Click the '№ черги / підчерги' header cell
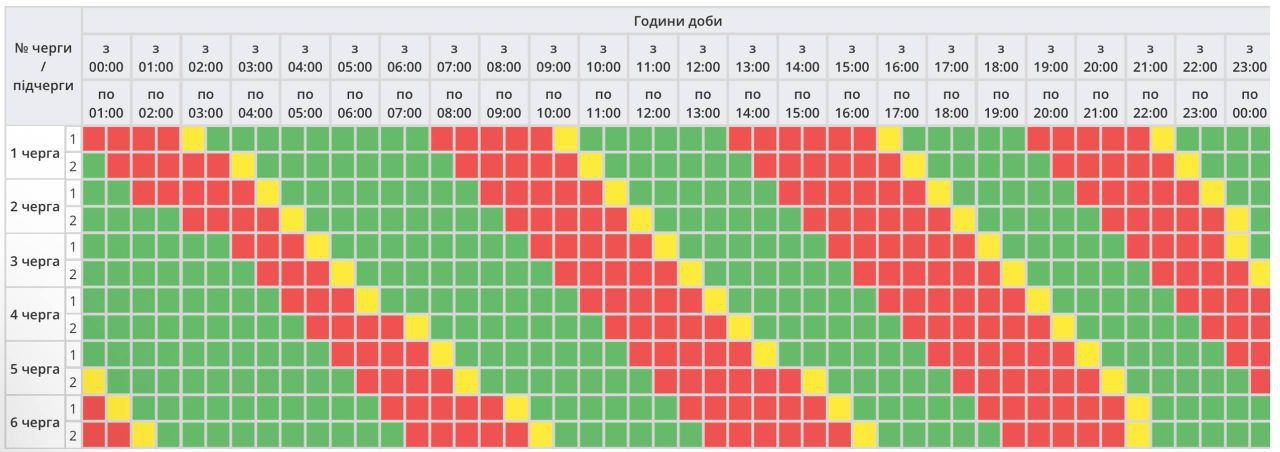1280x452 pixels. (x=41, y=66)
